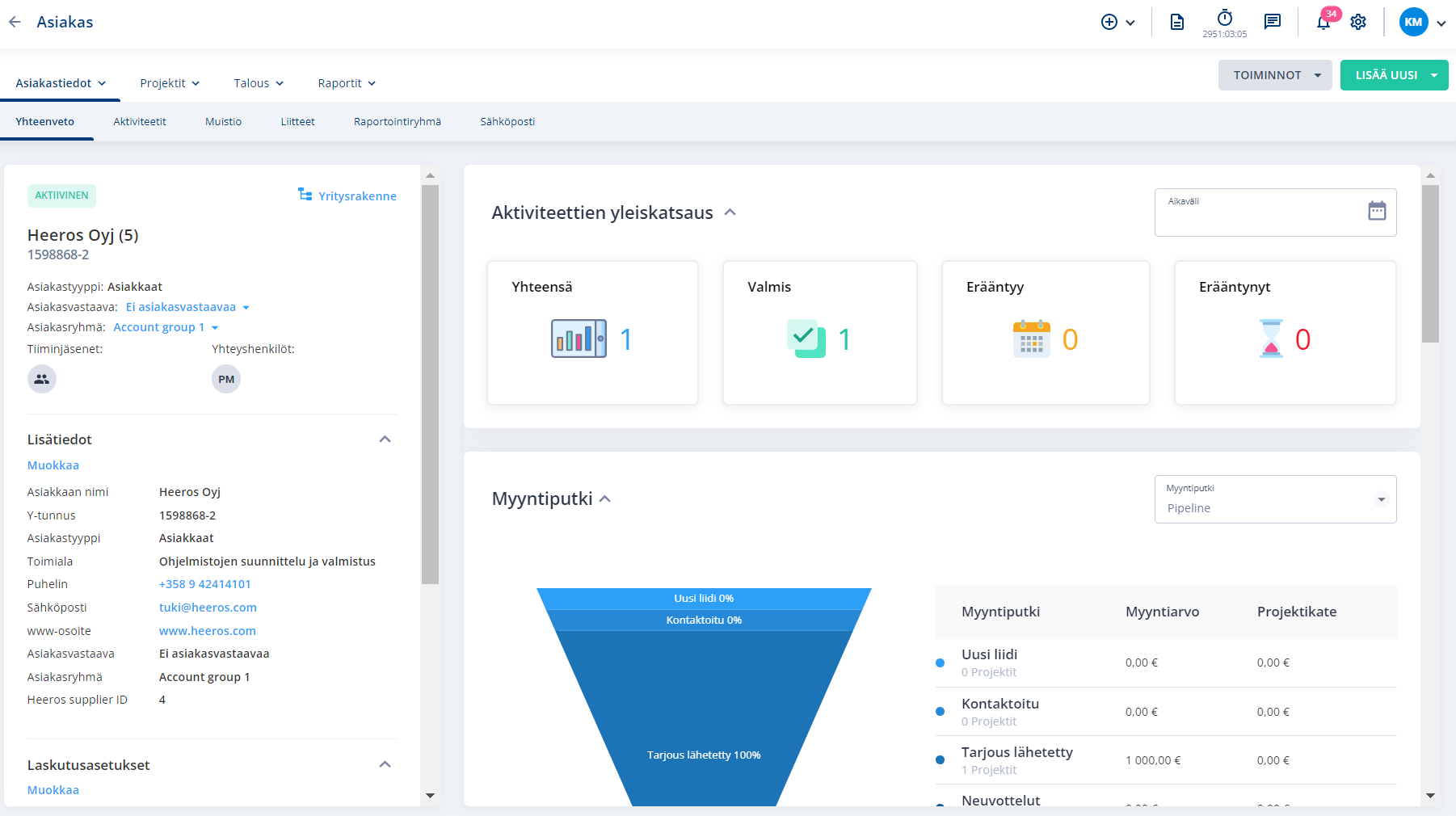Click Muokkaa under Lisätiedot
The image size is (1456, 816).
(x=53, y=465)
